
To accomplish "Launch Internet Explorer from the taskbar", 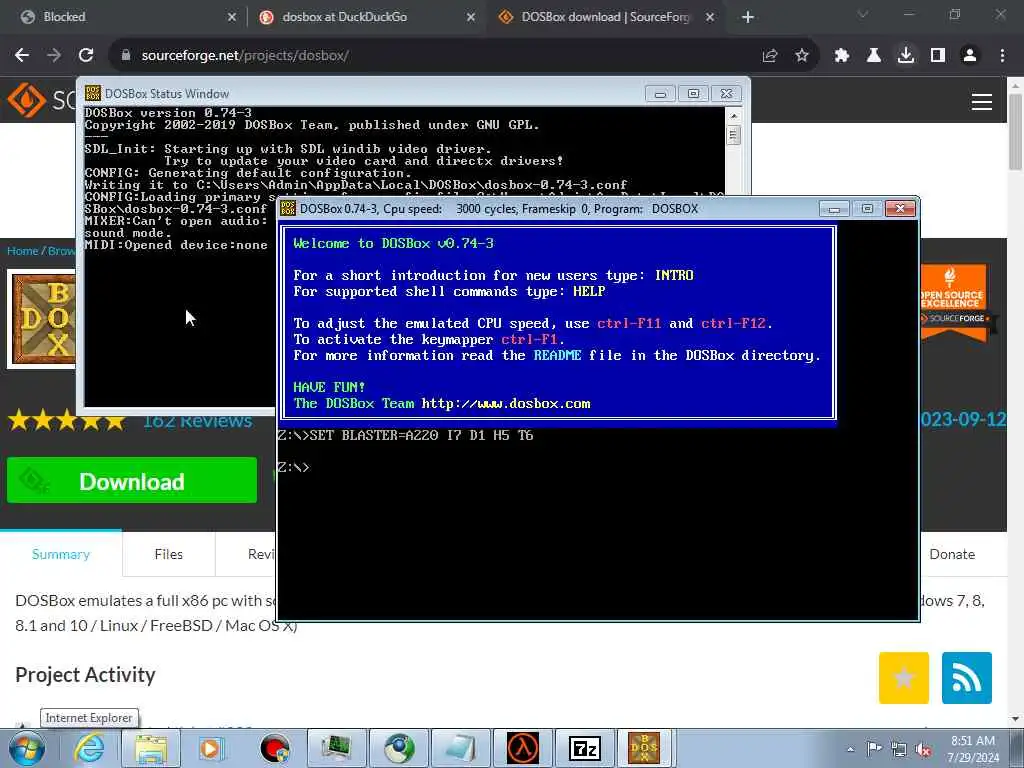I will point(89,748).
